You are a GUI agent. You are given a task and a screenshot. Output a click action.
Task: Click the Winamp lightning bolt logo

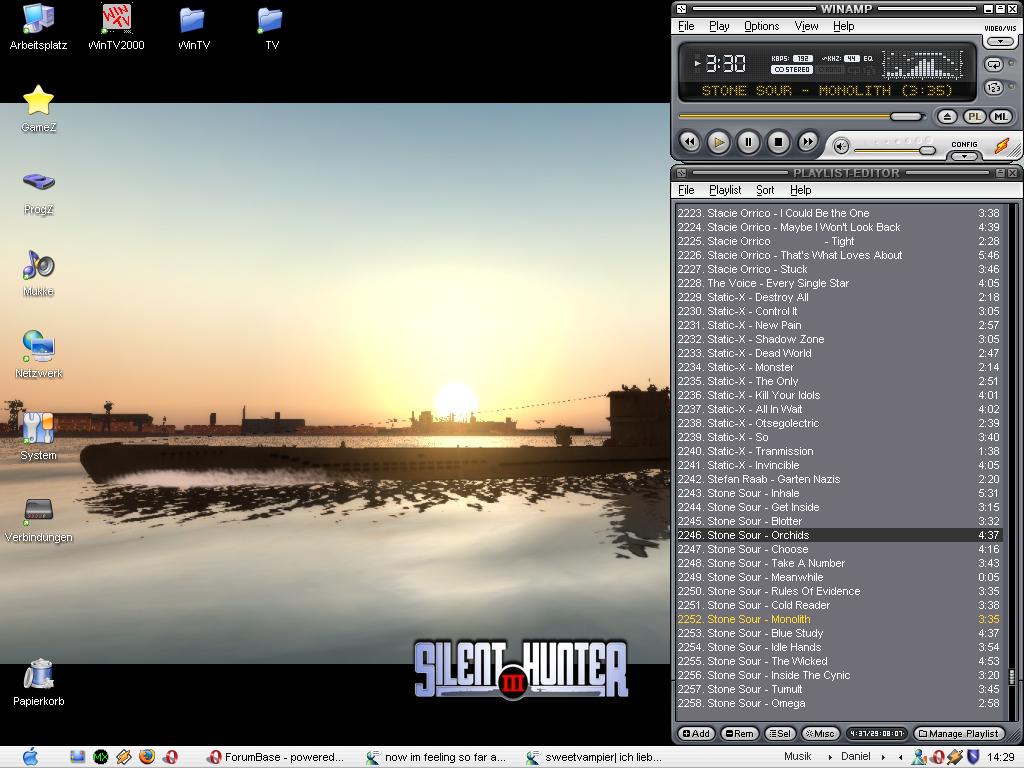1002,146
